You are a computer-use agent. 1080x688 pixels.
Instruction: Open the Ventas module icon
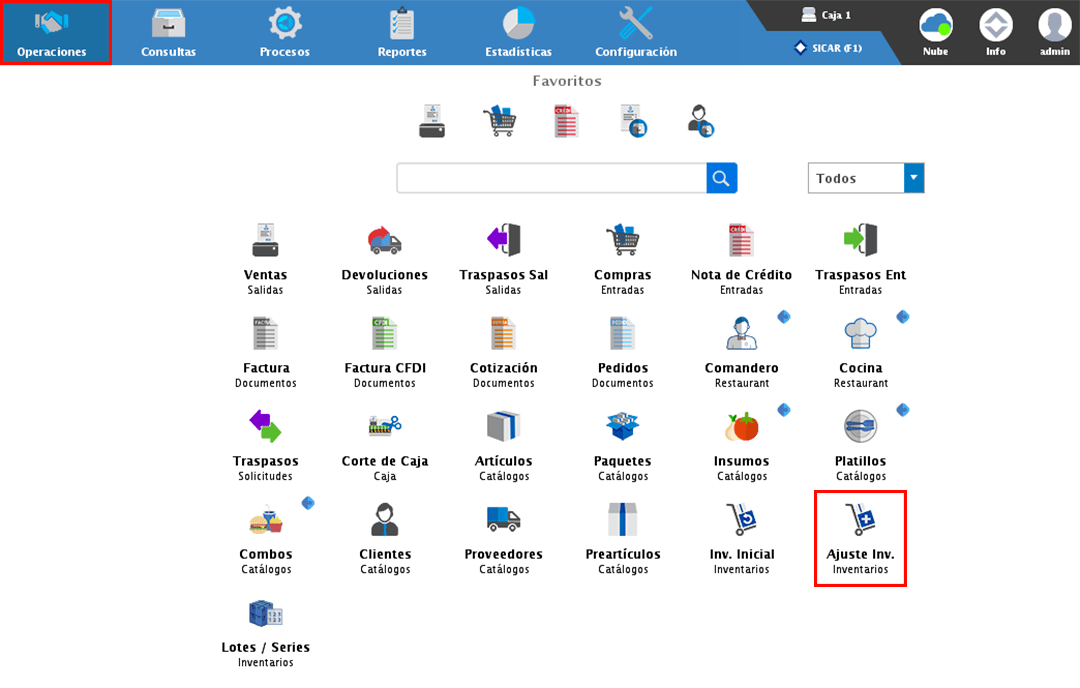[265, 241]
